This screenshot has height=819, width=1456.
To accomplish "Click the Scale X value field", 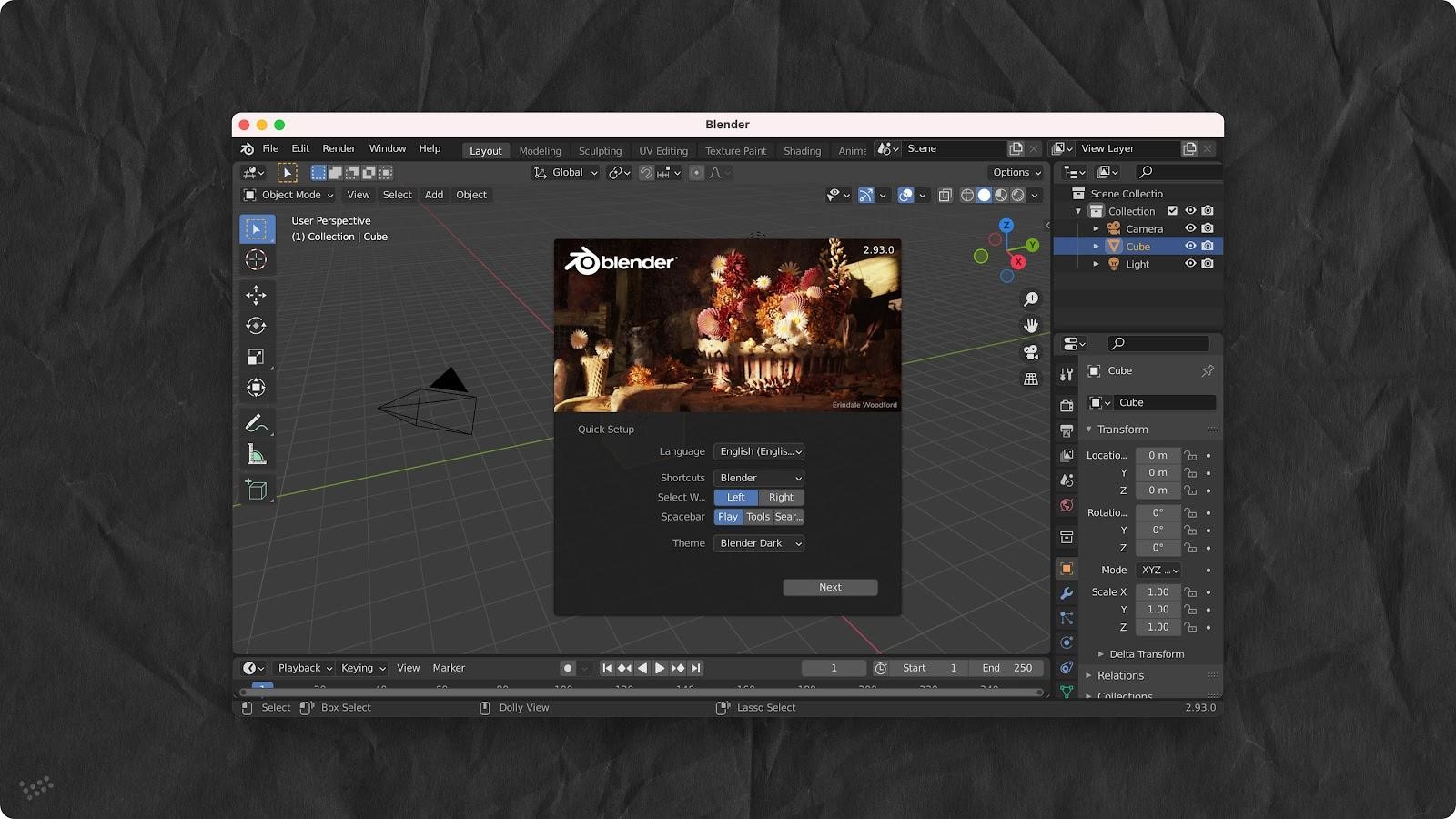I will pyautogui.click(x=1158, y=591).
